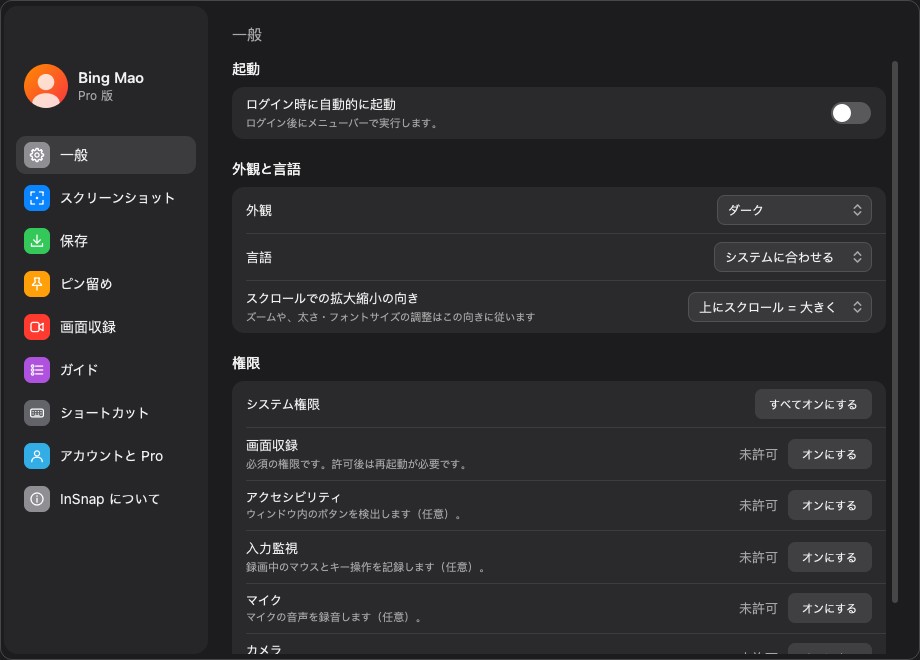Open the 外観 ダーク dropdown

pos(794,210)
